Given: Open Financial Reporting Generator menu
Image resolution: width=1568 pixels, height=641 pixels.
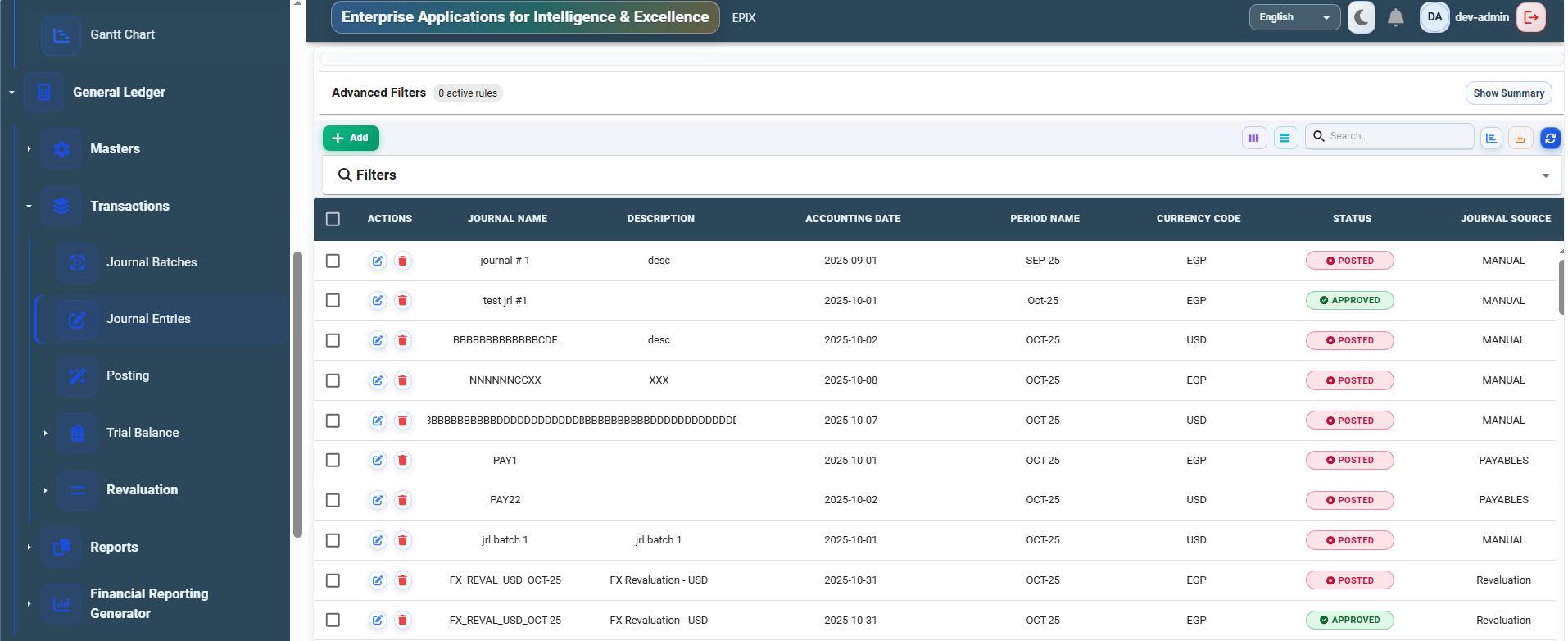Looking at the screenshot, I should click(149, 604).
